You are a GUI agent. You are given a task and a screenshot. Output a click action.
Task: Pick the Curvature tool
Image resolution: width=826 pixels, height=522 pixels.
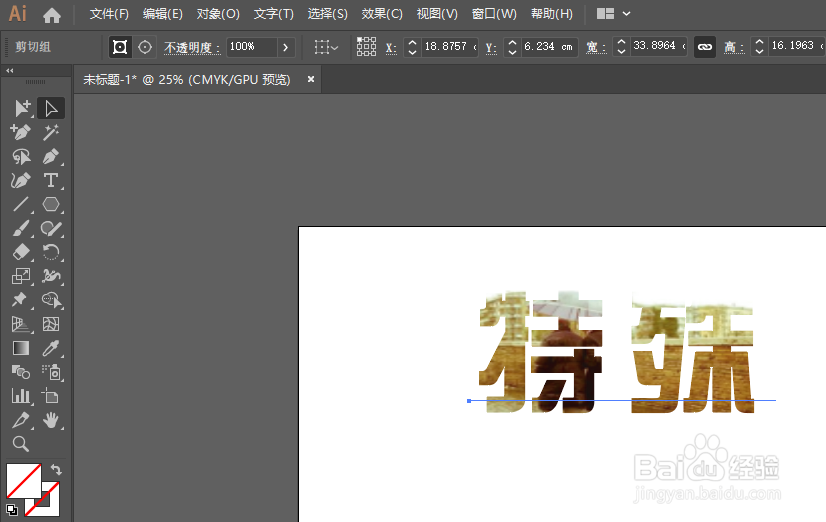click(21, 181)
